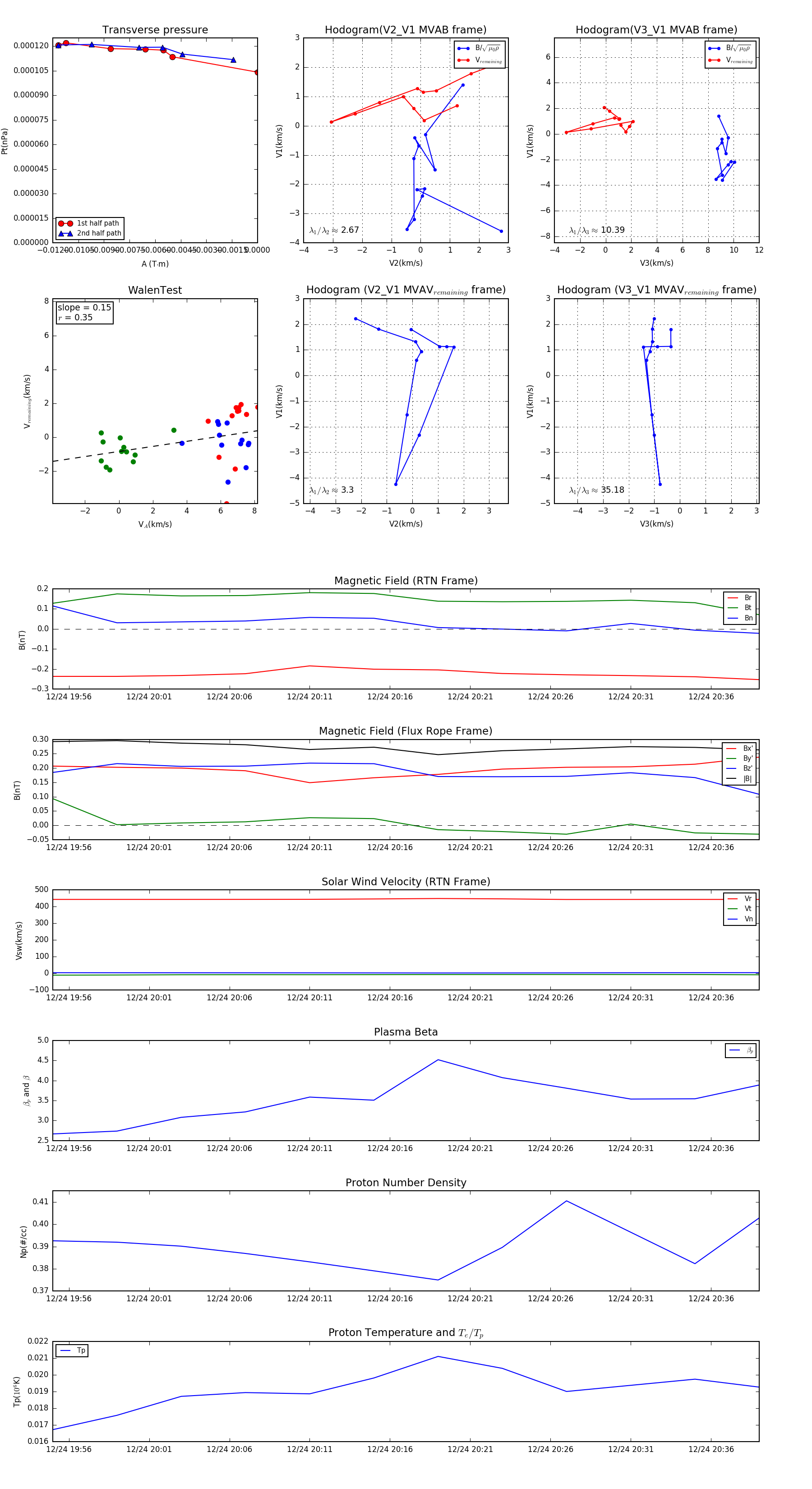Select the βp legend entry in Plasma Beta
Image resolution: width=812 pixels, height=1489 pixels.
coord(741,1050)
